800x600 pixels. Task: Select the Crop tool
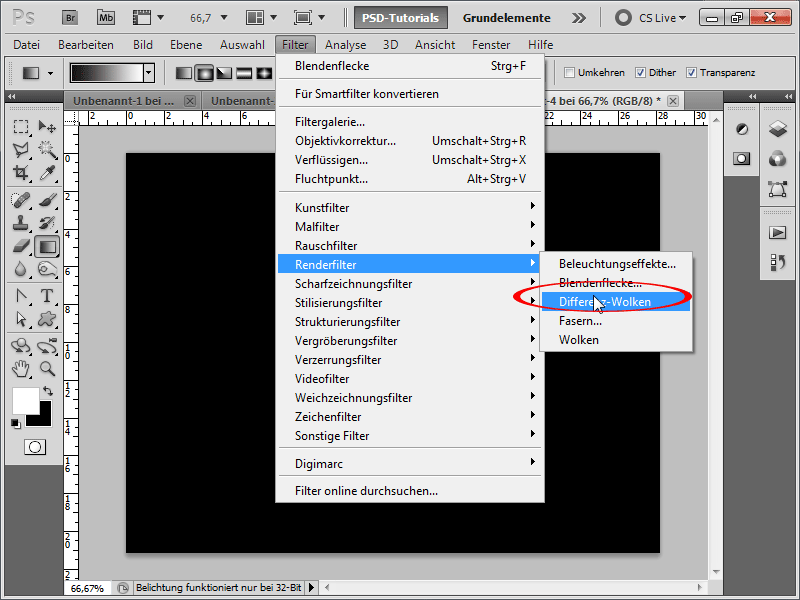tap(21, 173)
